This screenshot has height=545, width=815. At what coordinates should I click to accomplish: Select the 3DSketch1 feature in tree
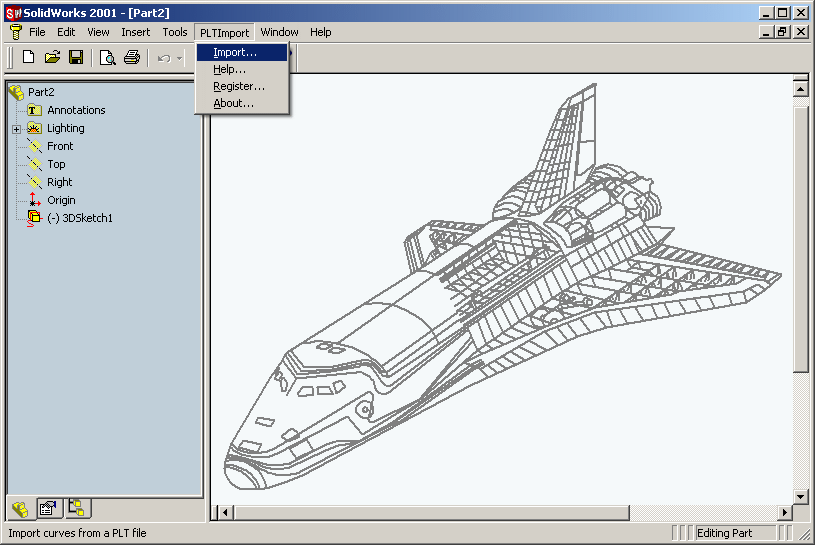(x=80, y=218)
